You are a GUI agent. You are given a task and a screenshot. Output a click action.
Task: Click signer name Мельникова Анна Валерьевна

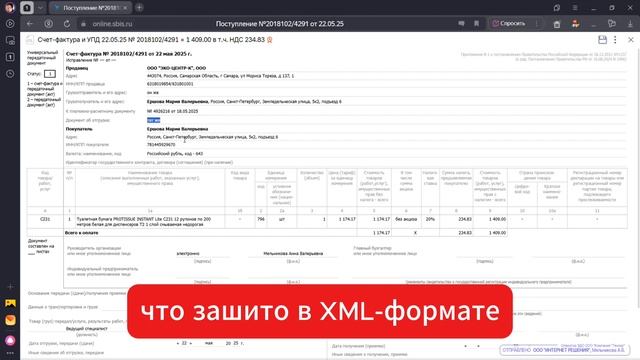pyautogui.click(x=293, y=253)
